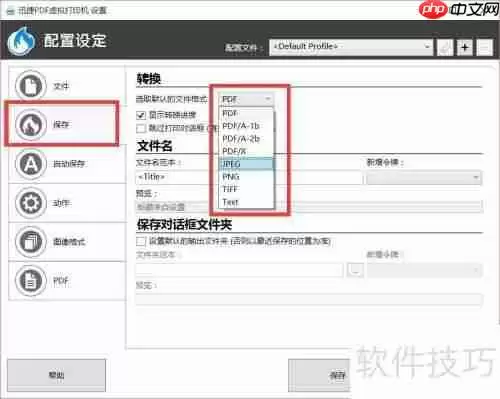500x399 pixels.
Task: Choose PDF/X from the format list
Action: click(x=246, y=151)
